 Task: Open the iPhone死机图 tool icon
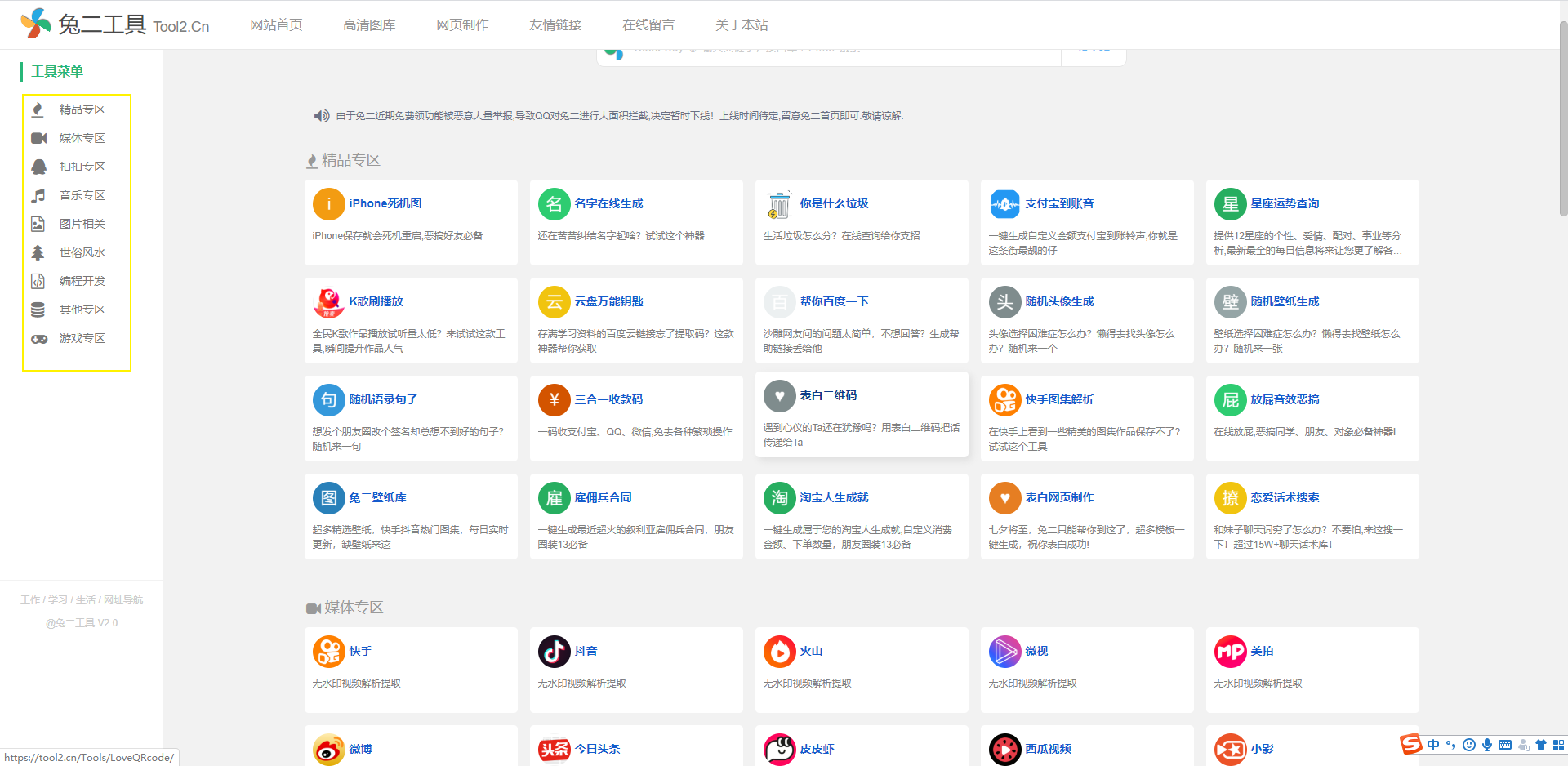coord(328,204)
